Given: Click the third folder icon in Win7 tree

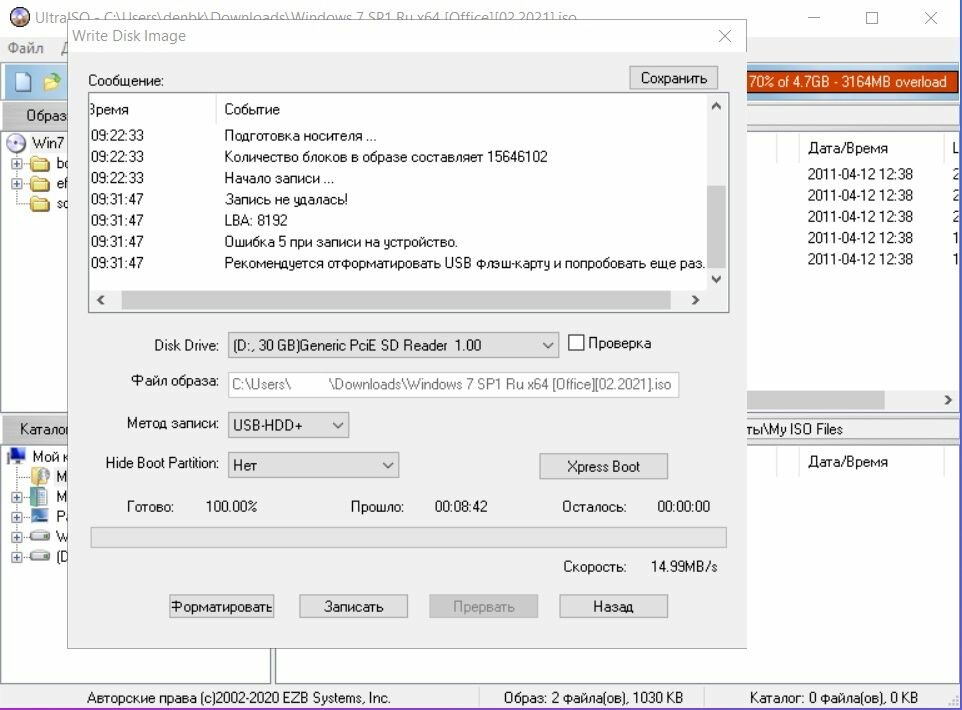Looking at the screenshot, I should (x=40, y=203).
